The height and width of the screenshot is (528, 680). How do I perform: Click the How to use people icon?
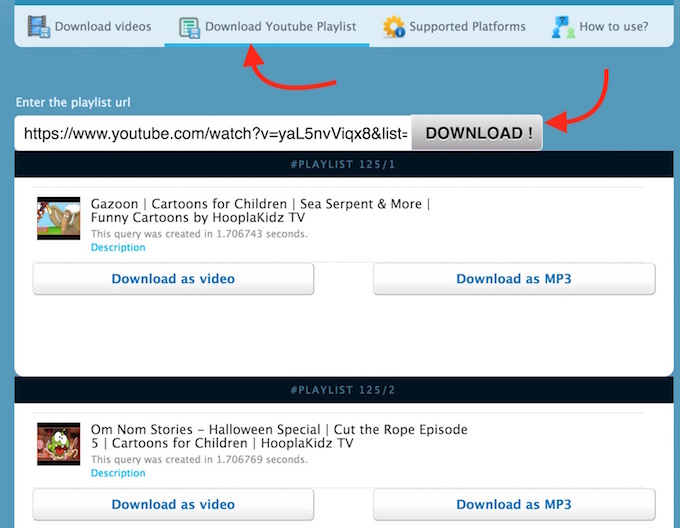(563, 27)
